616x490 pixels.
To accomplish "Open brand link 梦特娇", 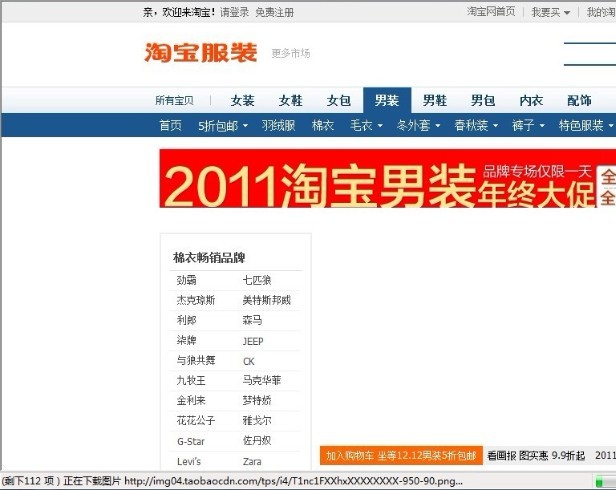I will tap(257, 400).
